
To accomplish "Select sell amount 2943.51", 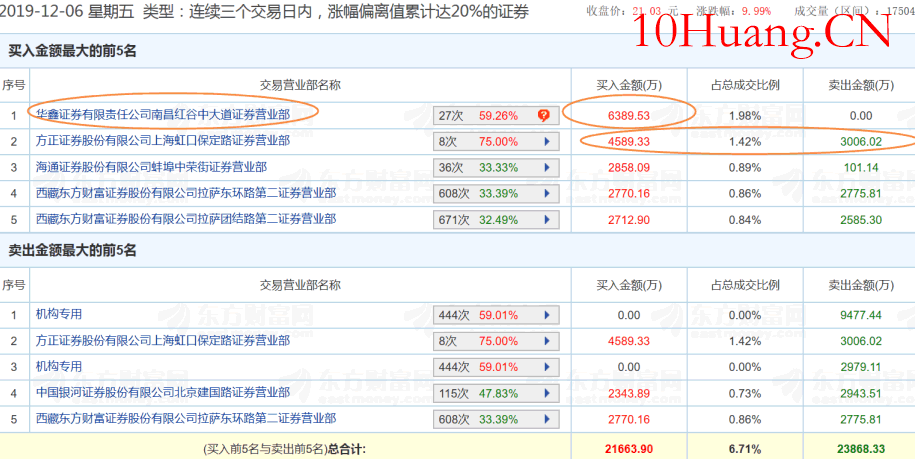I will pos(861,394).
